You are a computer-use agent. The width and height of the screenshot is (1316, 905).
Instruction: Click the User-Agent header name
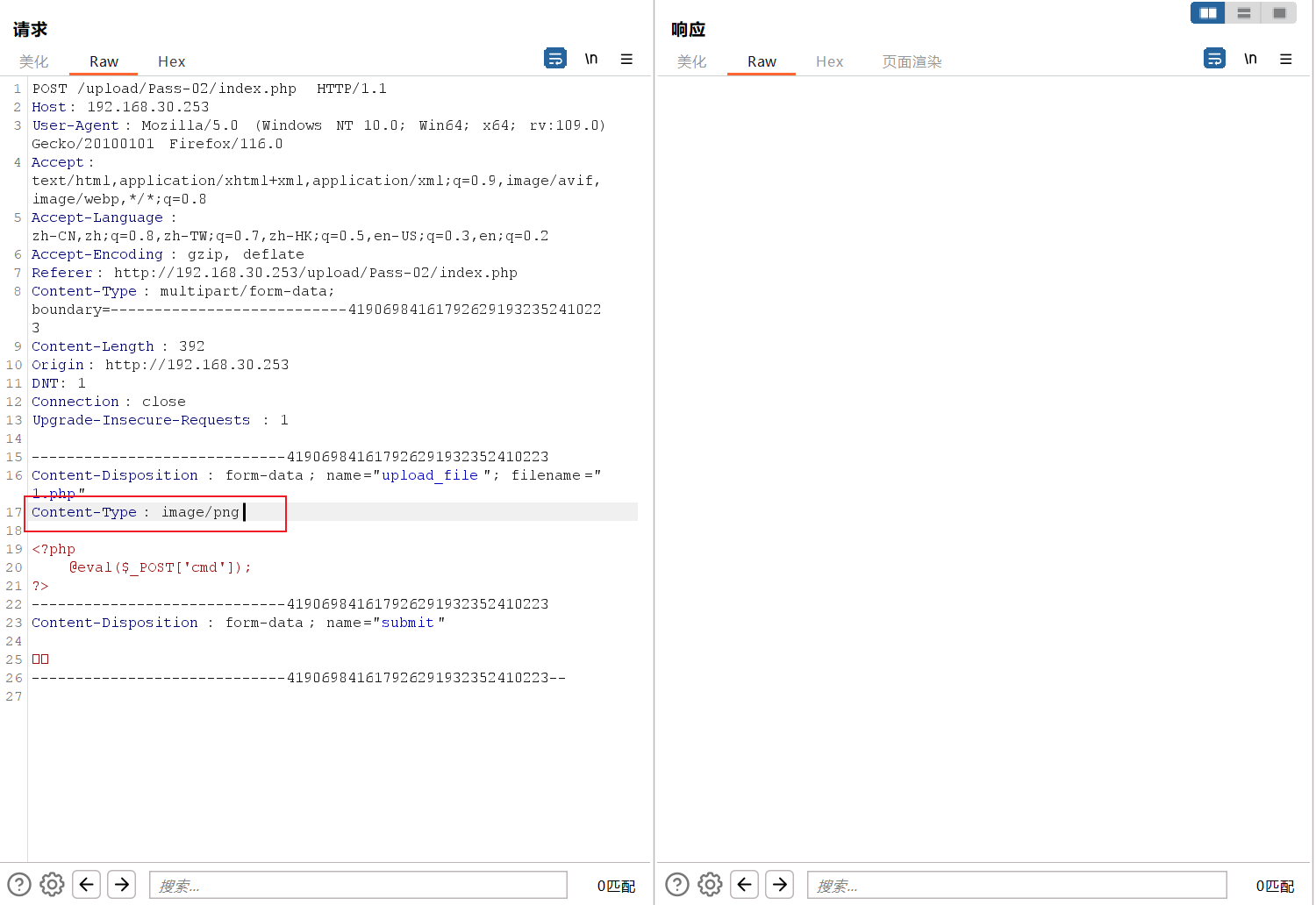[x=75, y=125]
